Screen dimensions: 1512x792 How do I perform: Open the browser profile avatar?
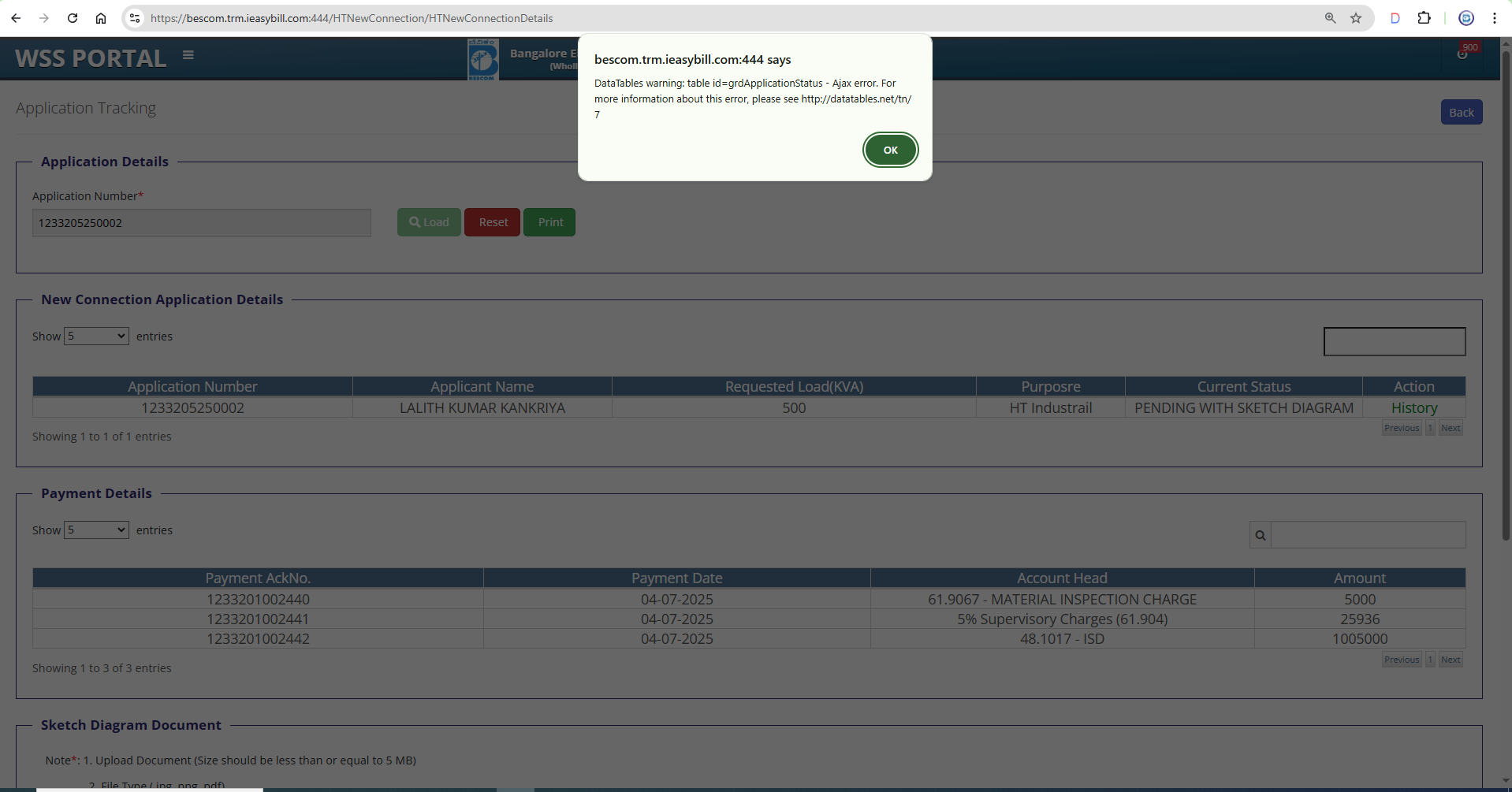[1466, 18]
